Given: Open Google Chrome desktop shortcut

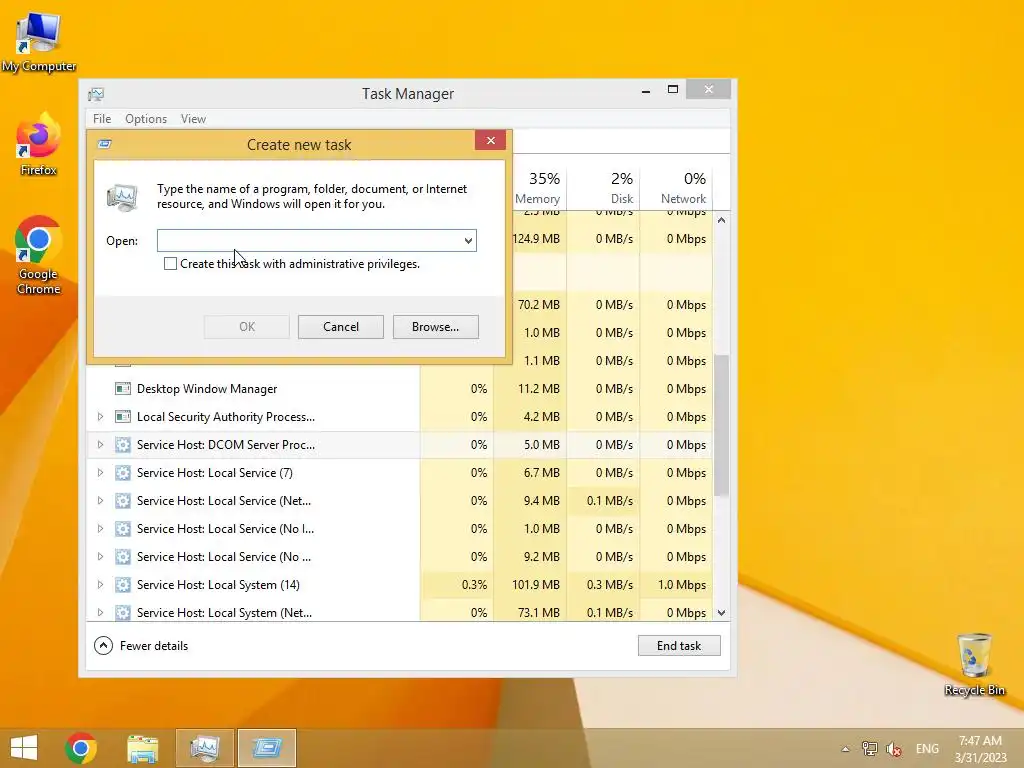Looking at the screenshot, I should pyautogui.click(x=39, y=255).
